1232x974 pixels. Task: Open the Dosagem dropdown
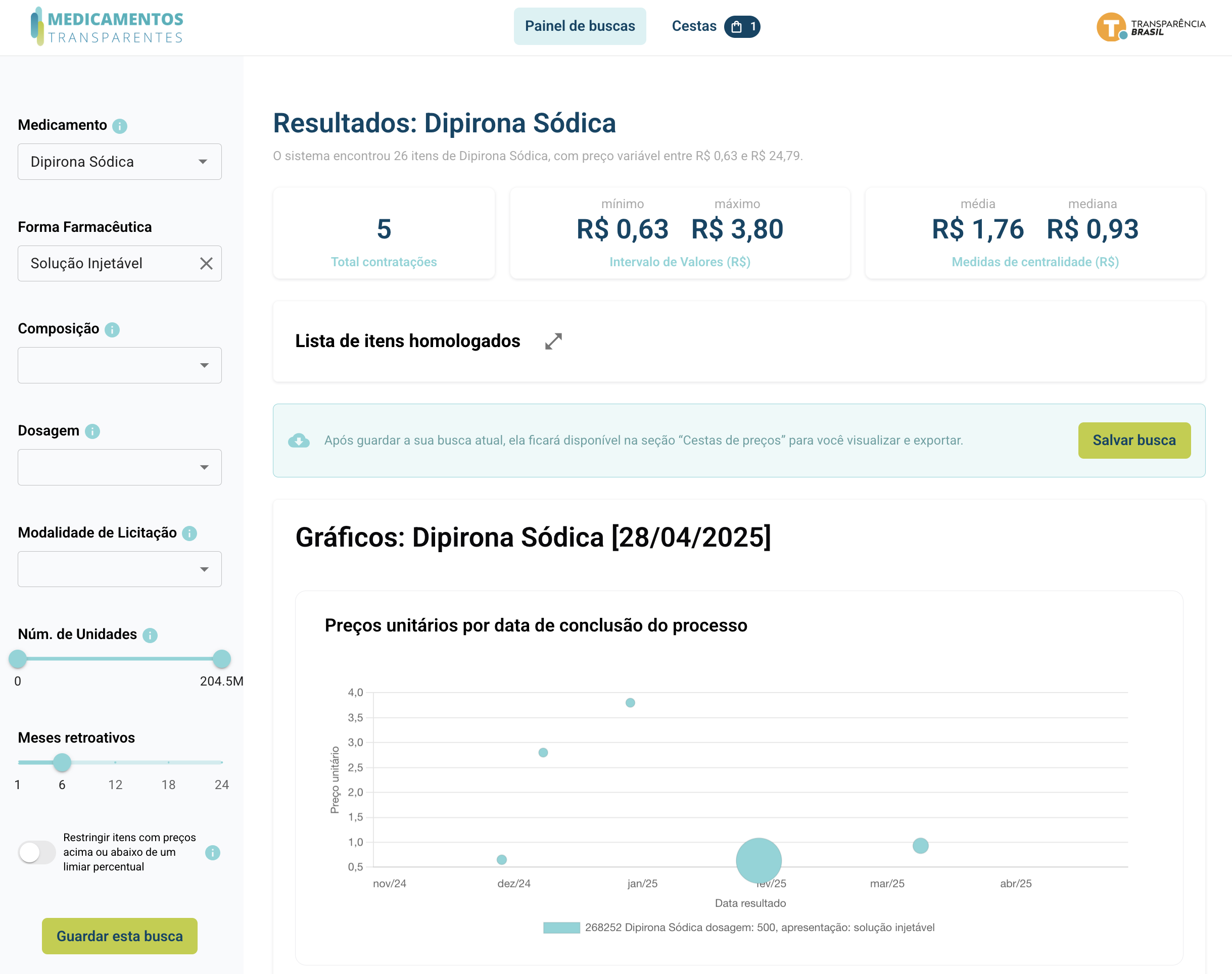[120, 467]
